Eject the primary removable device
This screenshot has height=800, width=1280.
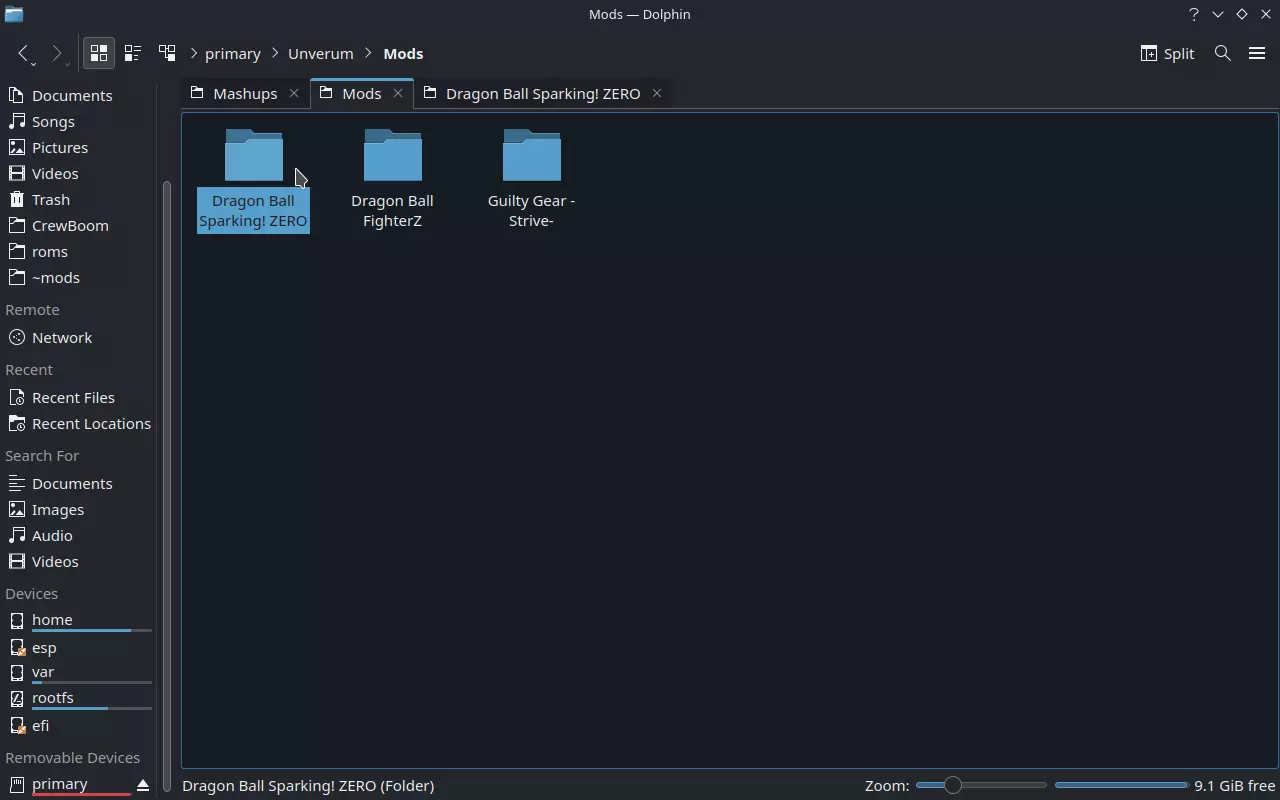pos(143,785)
